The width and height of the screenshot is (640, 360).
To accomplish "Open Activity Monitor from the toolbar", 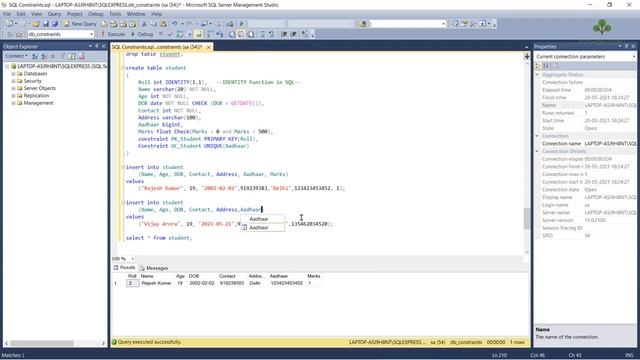I will point(229,24).
